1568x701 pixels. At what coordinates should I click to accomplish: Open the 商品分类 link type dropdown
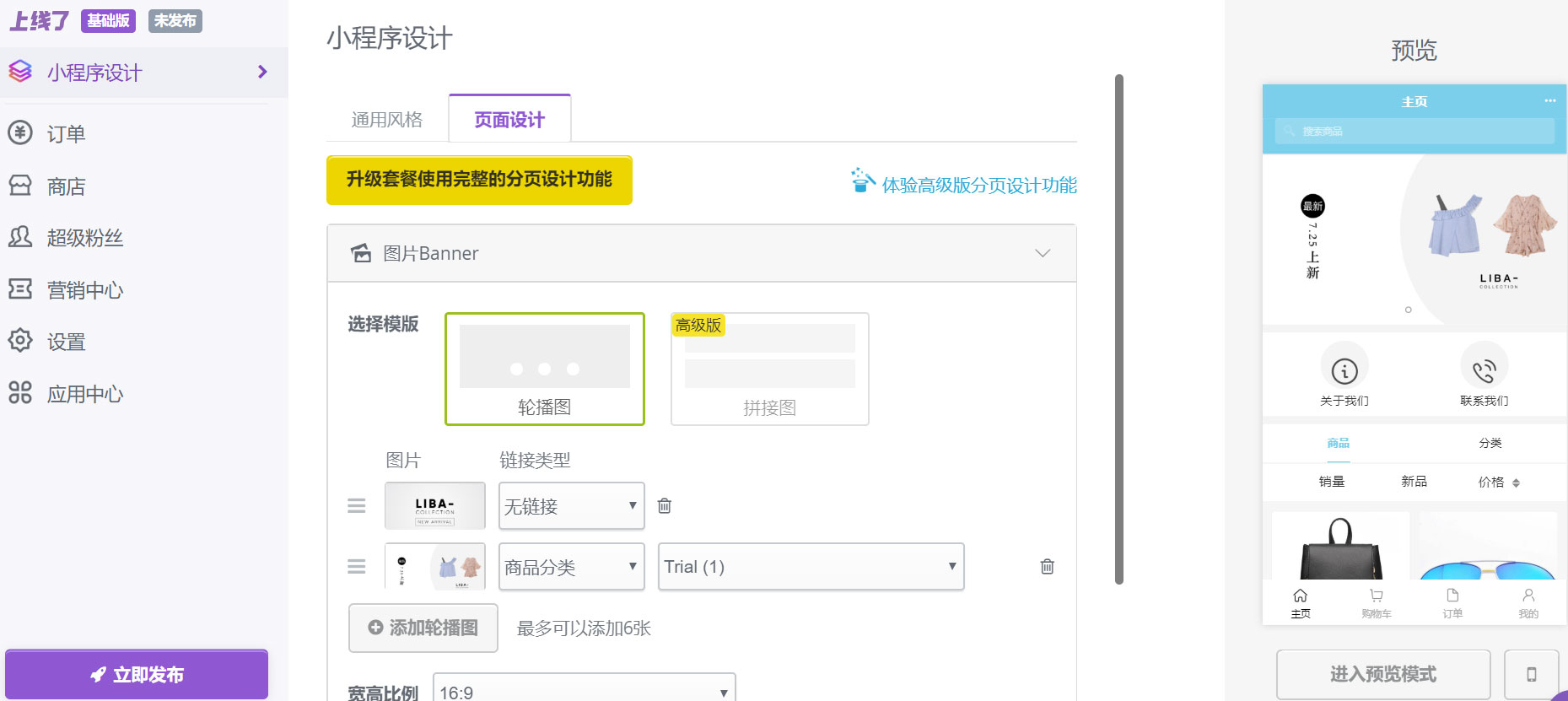572,567
